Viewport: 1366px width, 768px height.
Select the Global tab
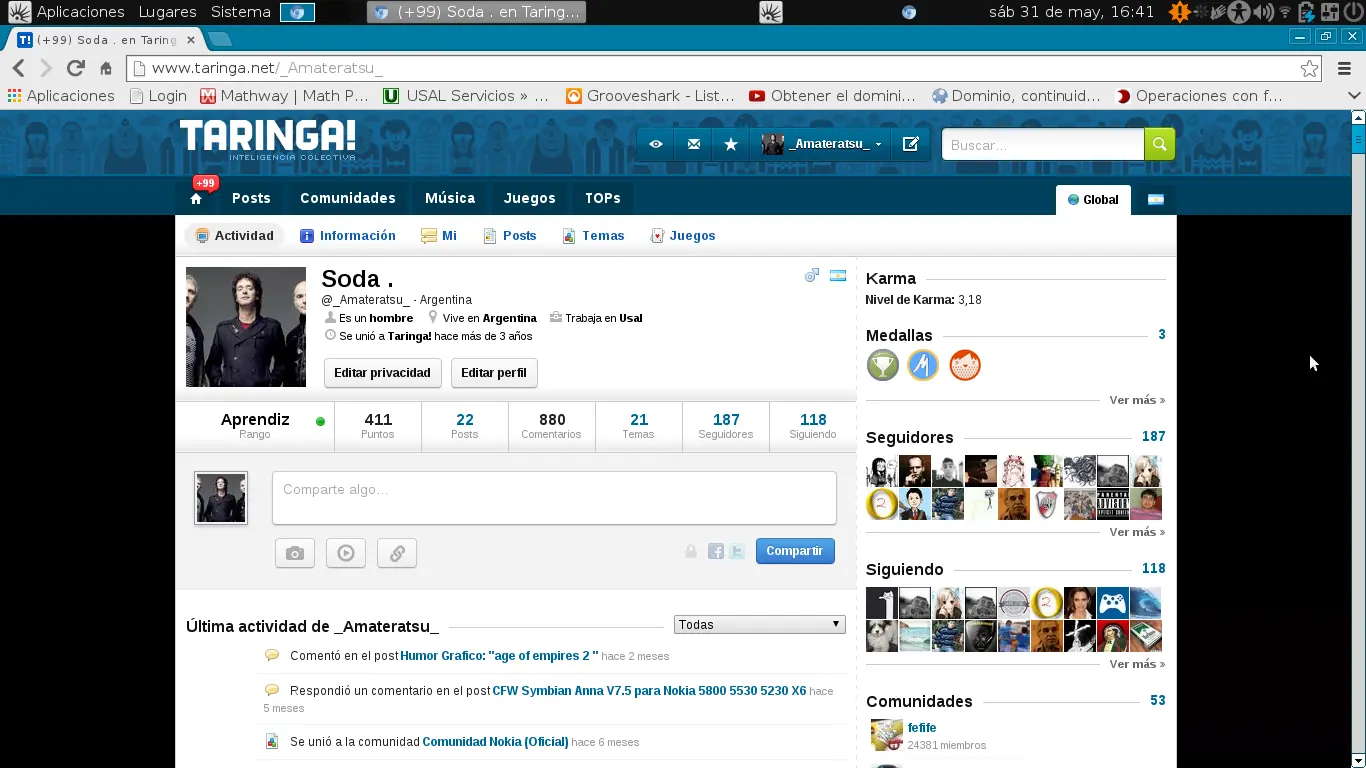coord(1093,199)
